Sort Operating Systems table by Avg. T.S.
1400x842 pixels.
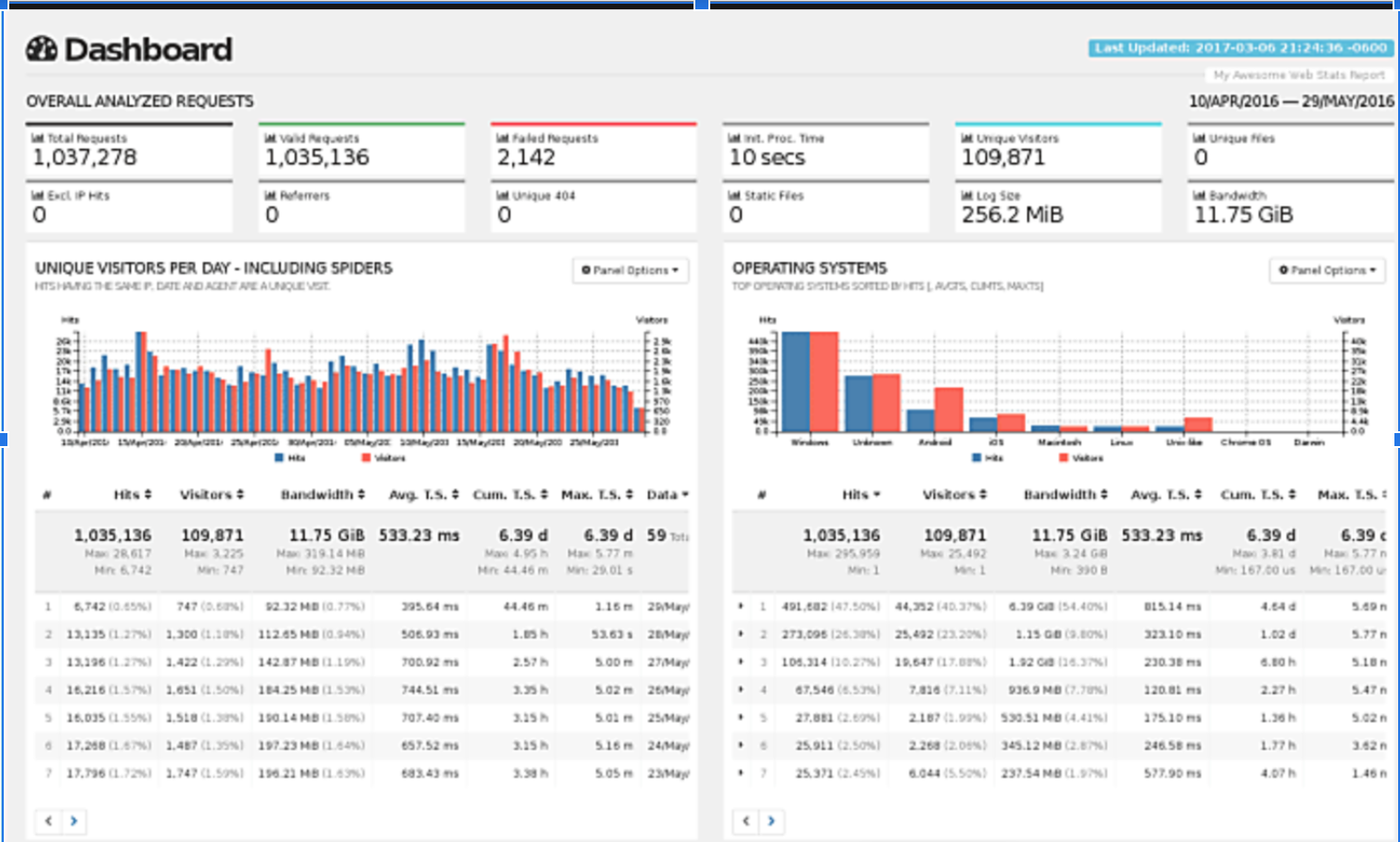[x=1167, y=494]
